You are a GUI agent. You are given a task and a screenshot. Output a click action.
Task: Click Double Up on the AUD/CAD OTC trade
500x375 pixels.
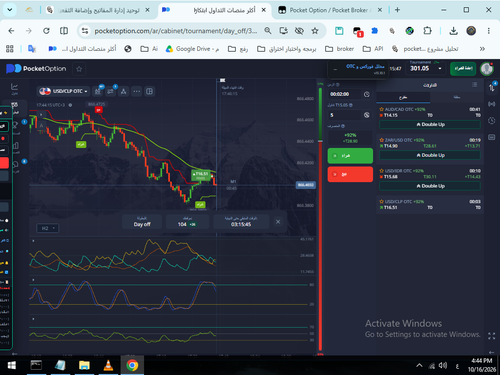tap(430, 124)
